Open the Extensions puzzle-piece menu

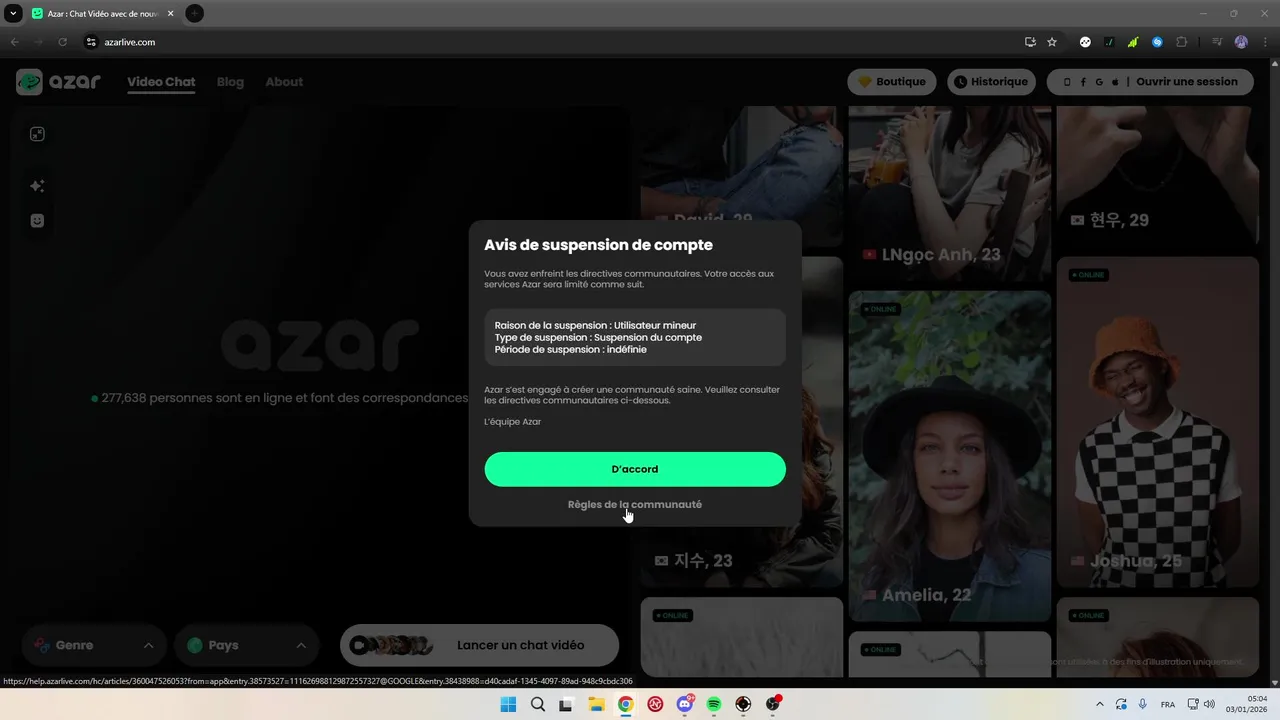1182,42
